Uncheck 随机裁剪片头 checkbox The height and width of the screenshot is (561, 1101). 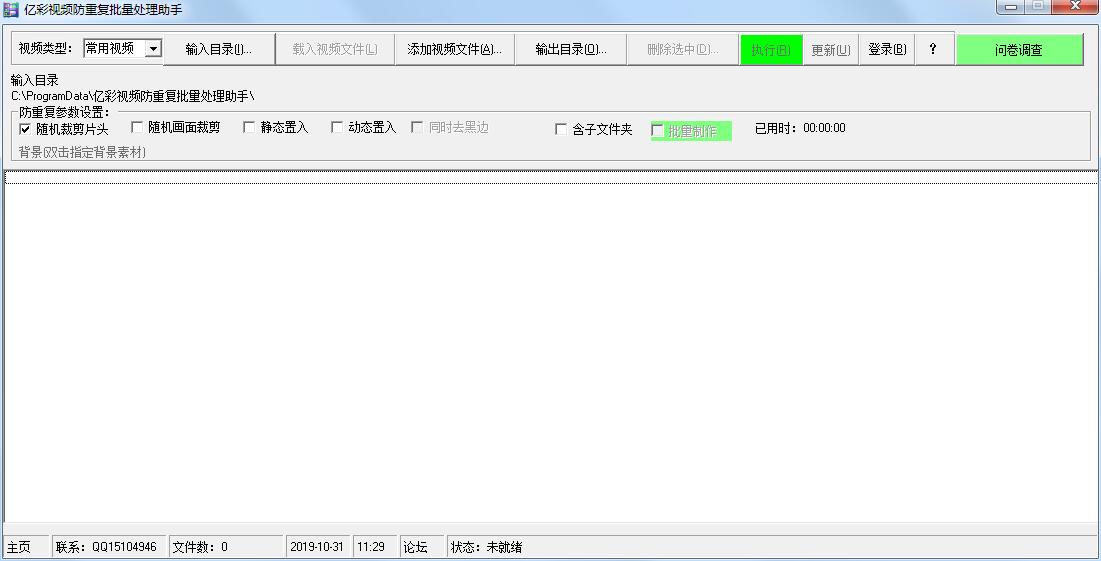pos(26,129)
